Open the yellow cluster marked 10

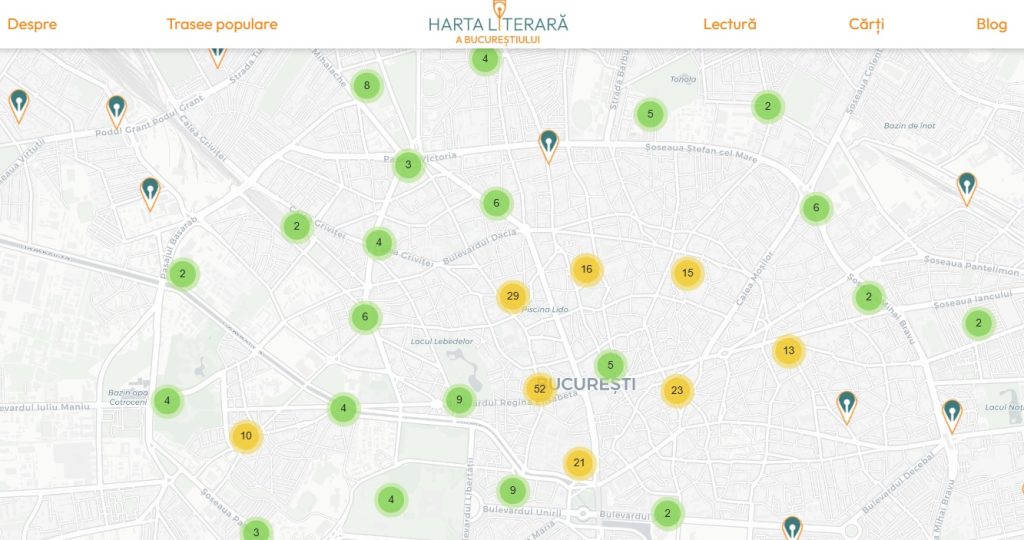pyautogui.click(x=246, y=436)
